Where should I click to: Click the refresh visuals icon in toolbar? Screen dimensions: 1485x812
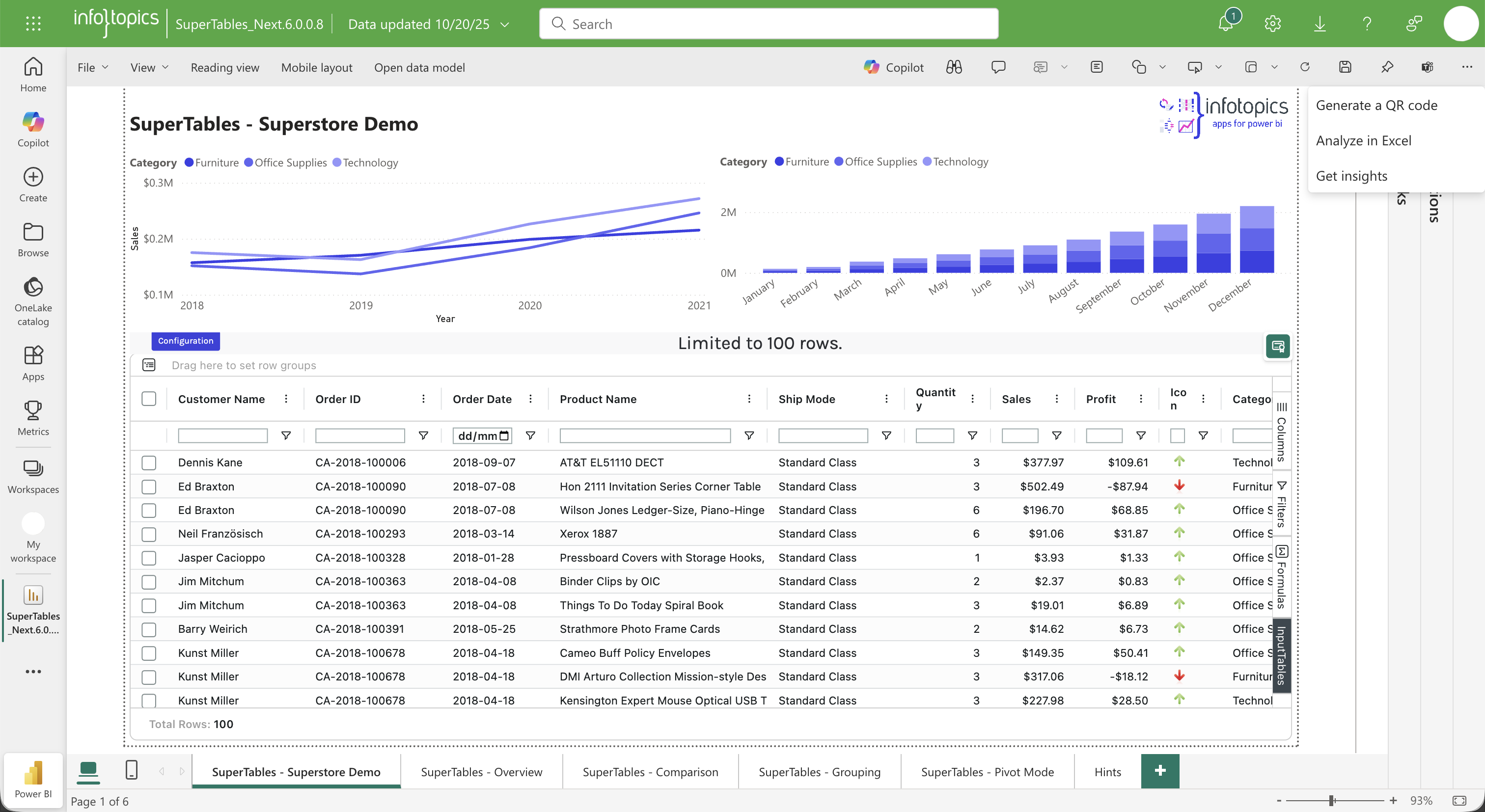[1305, 67]
